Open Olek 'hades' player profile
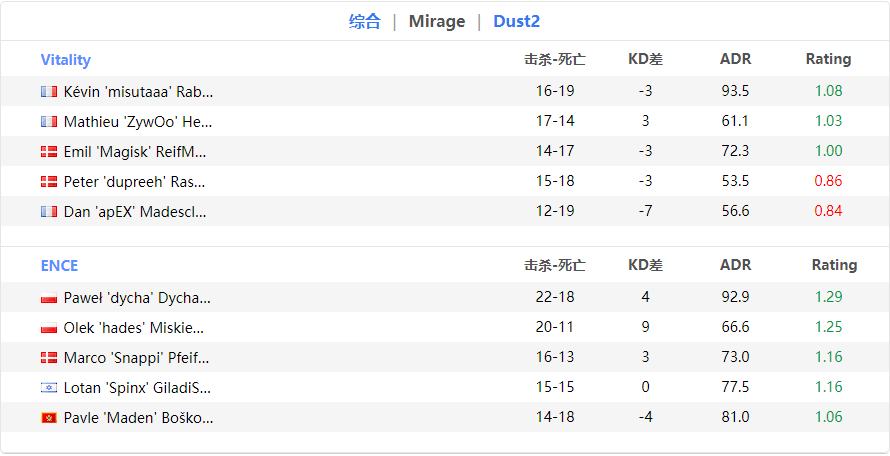This screenshot has height=456, width=890. pyautogui.click(x=133, y=327)
